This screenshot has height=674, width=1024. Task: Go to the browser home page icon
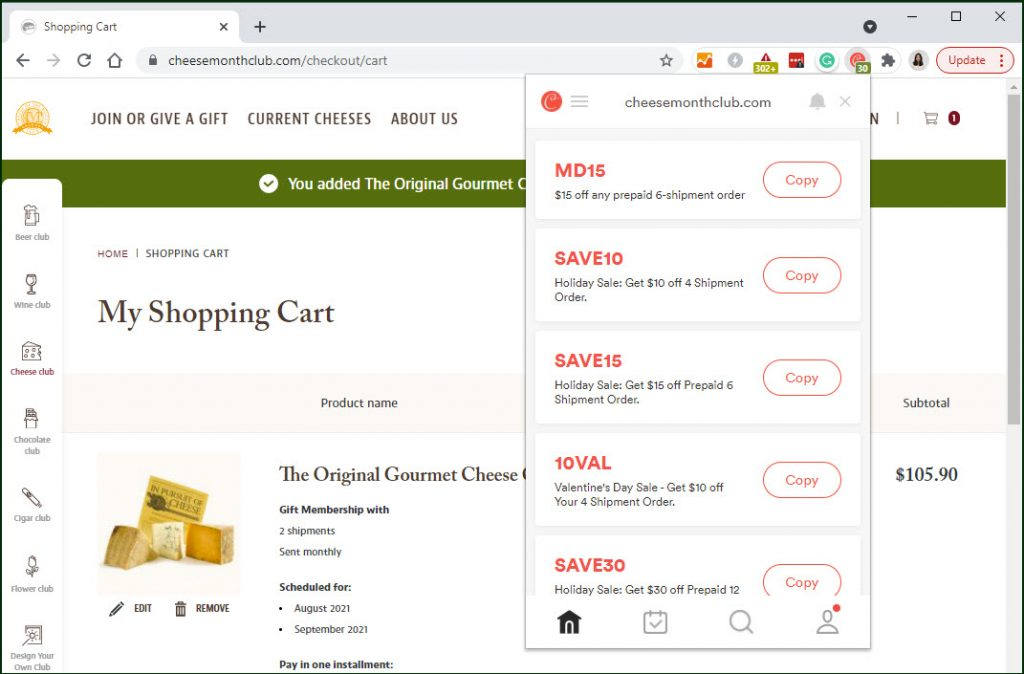coord(115,61)
